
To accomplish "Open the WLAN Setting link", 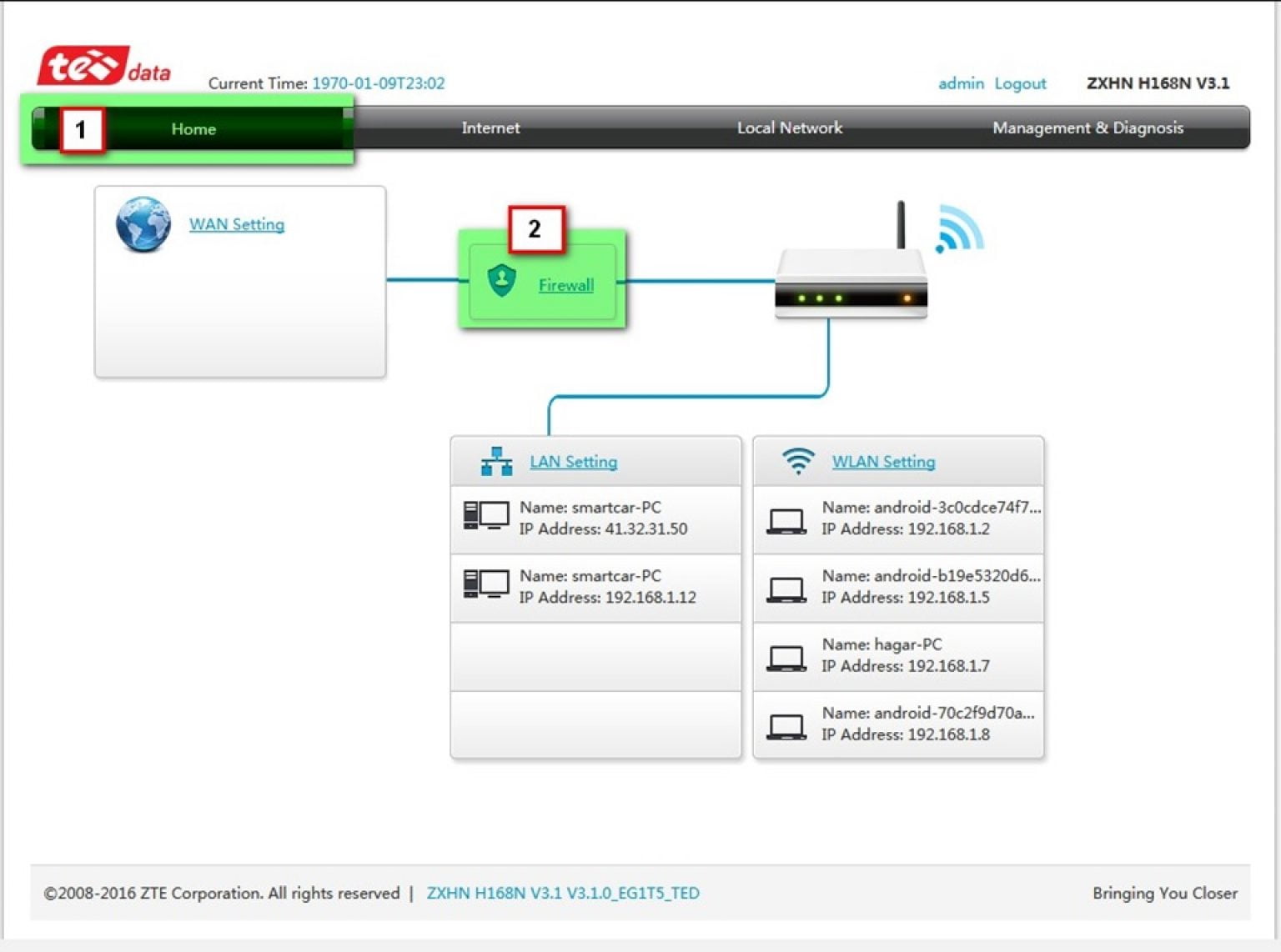I will [x=883, y=462].
